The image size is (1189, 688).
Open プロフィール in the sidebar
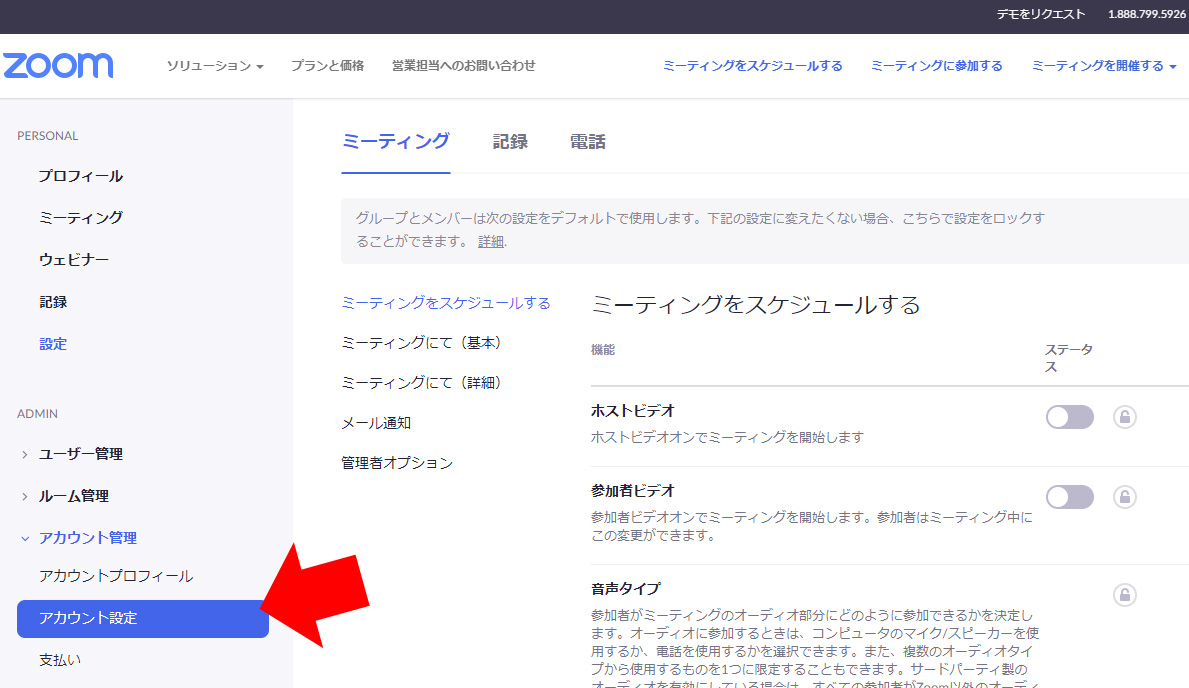coord(81,176)
